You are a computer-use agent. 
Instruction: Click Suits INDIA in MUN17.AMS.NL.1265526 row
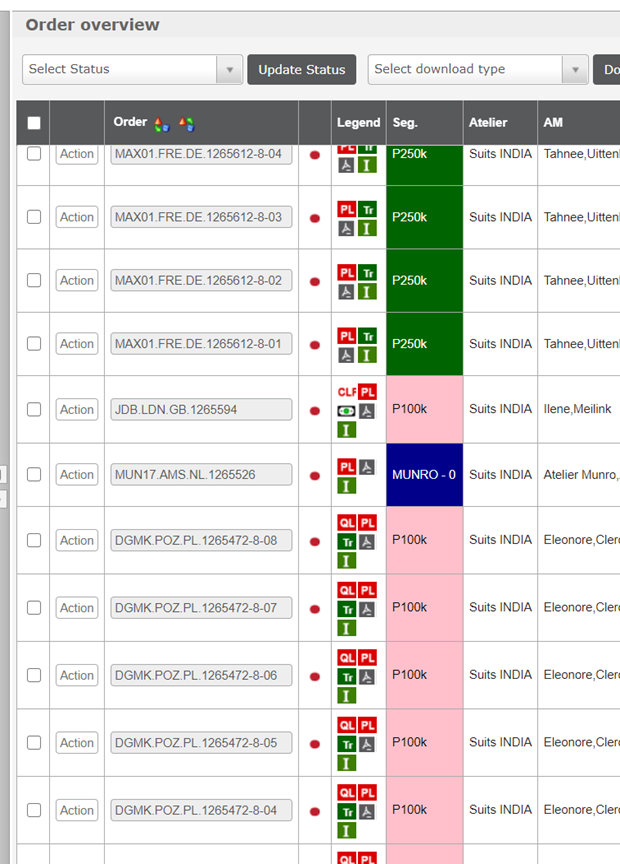tap(500, 474)
